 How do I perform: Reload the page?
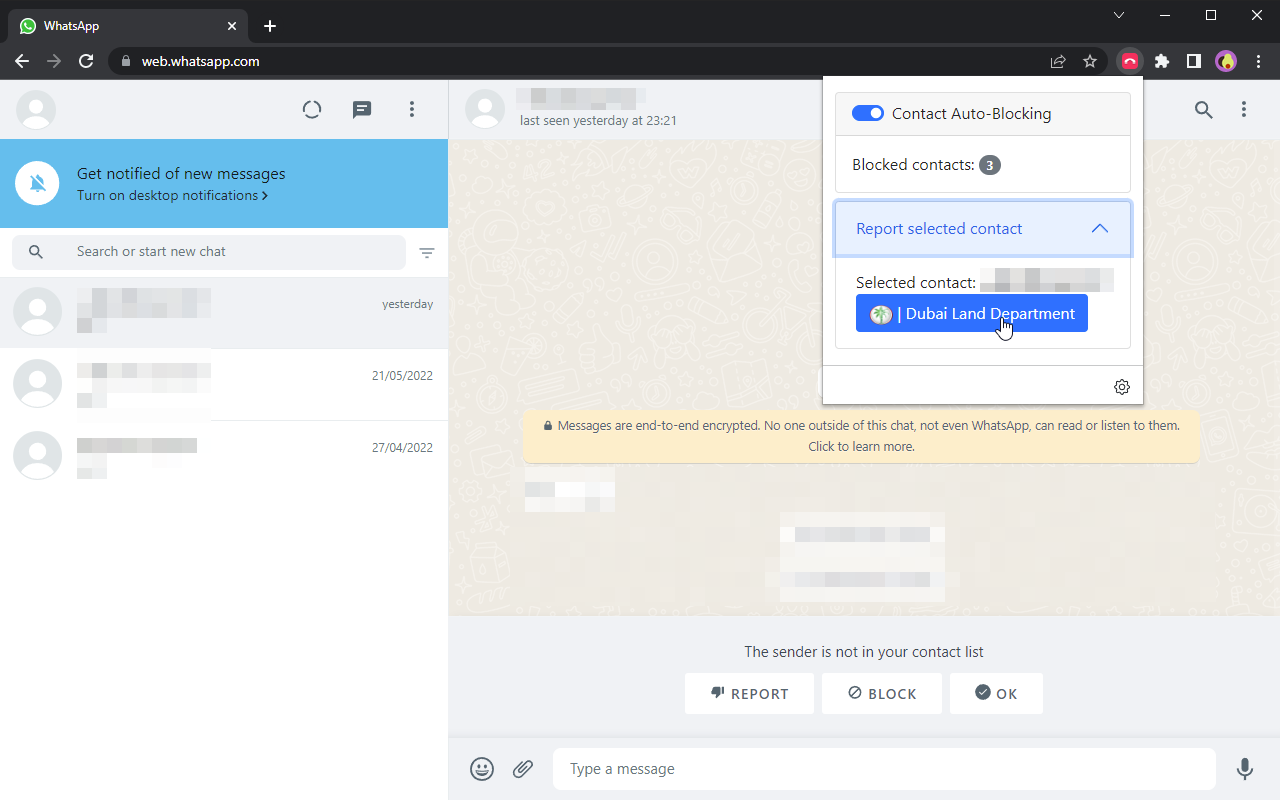pyautogui.click(x=86, y=61)
